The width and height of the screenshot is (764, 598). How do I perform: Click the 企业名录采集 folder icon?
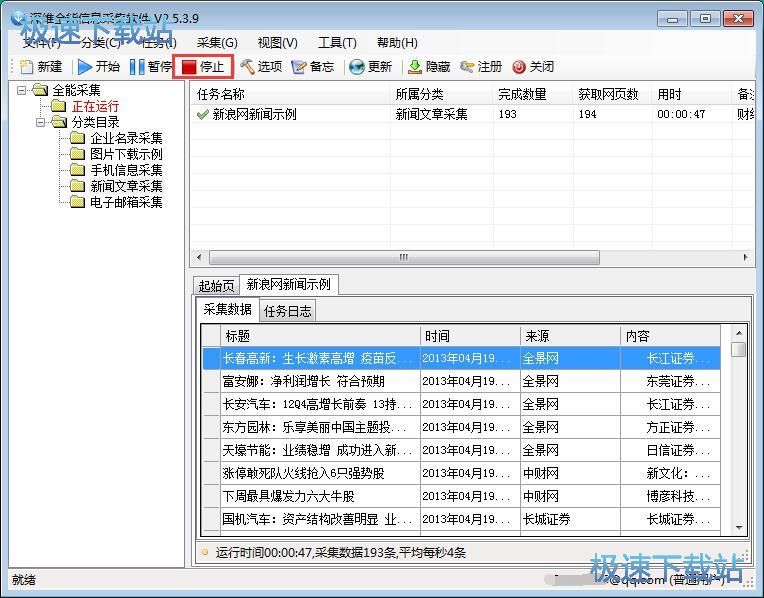click(x=77, y=138)
